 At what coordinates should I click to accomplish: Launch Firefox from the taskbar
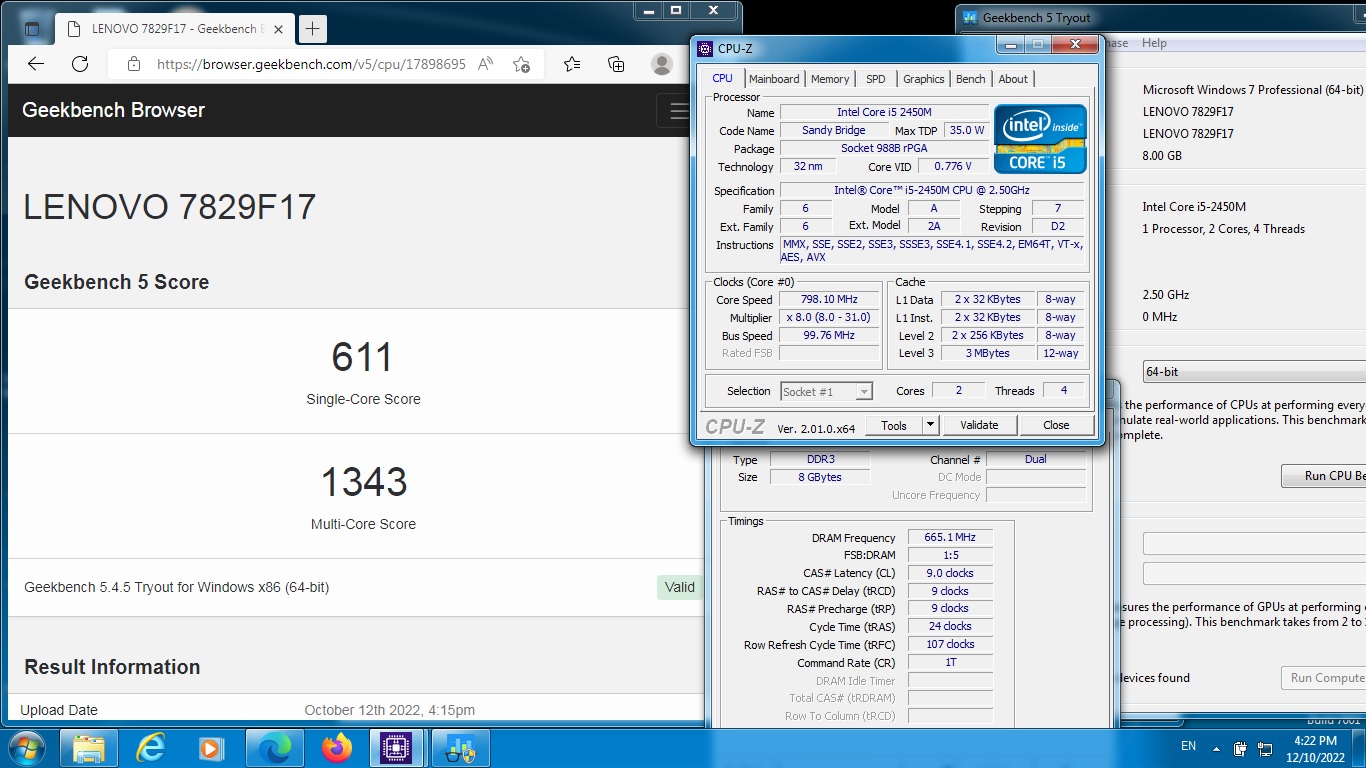pyautogui.click(x=337, y=747)
